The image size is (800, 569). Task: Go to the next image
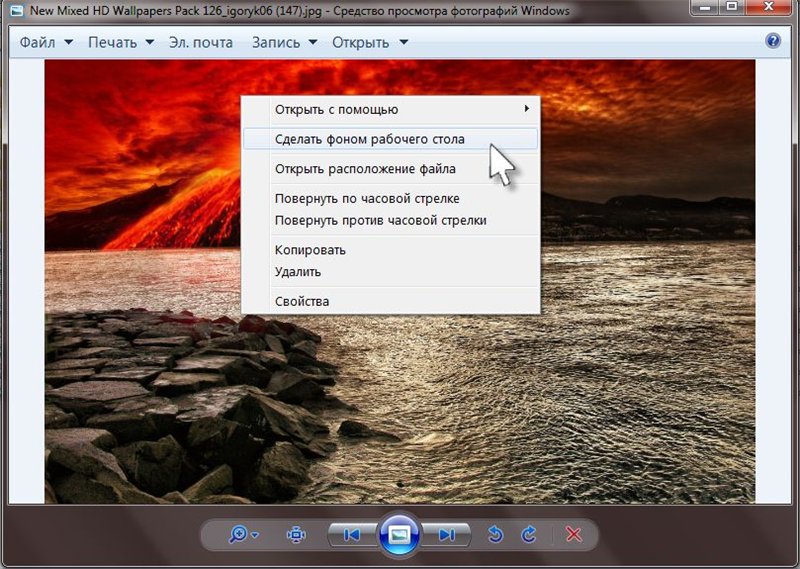(x=446, y=534)
